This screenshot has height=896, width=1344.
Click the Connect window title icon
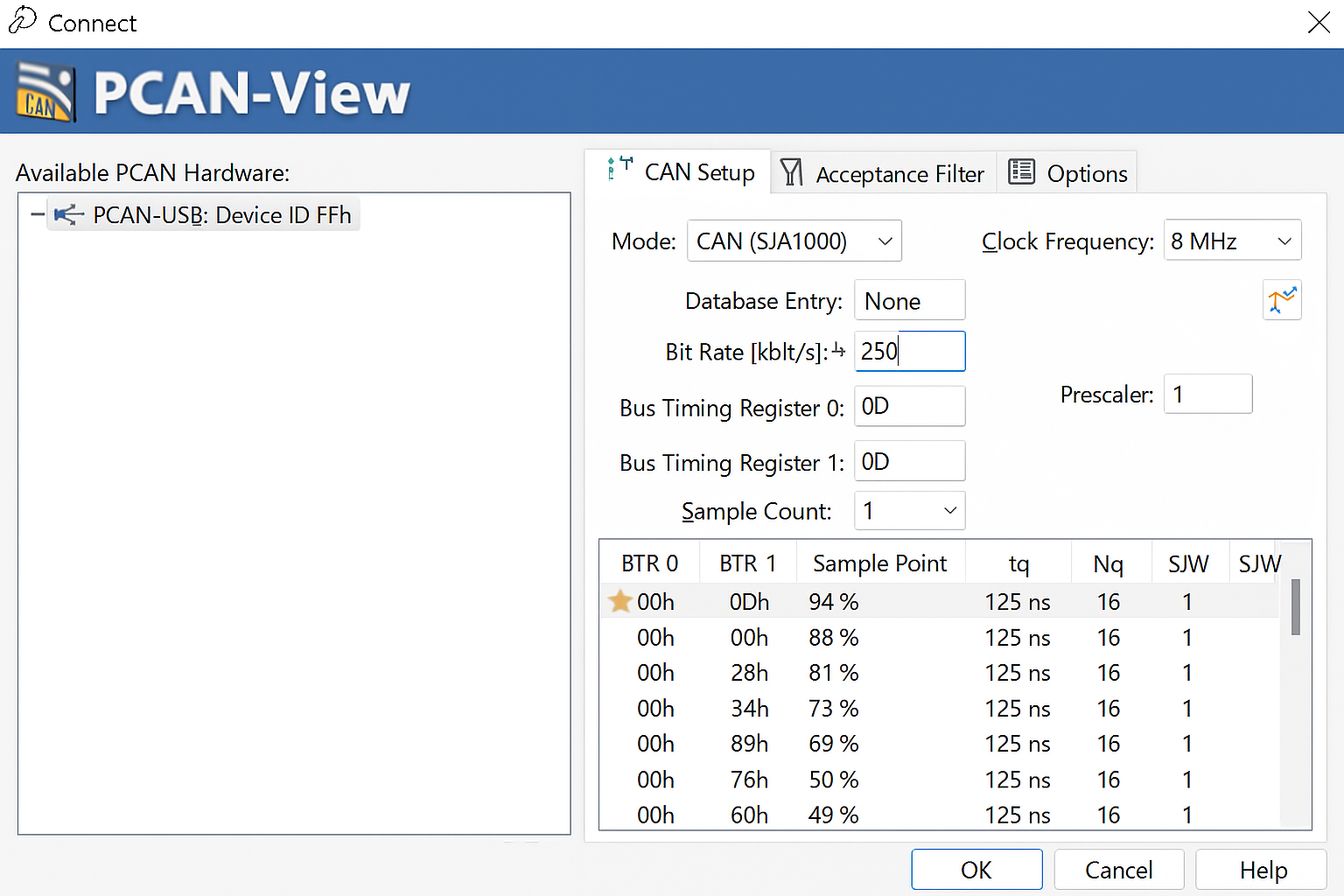pyautogui.click(x=22, y=20)
